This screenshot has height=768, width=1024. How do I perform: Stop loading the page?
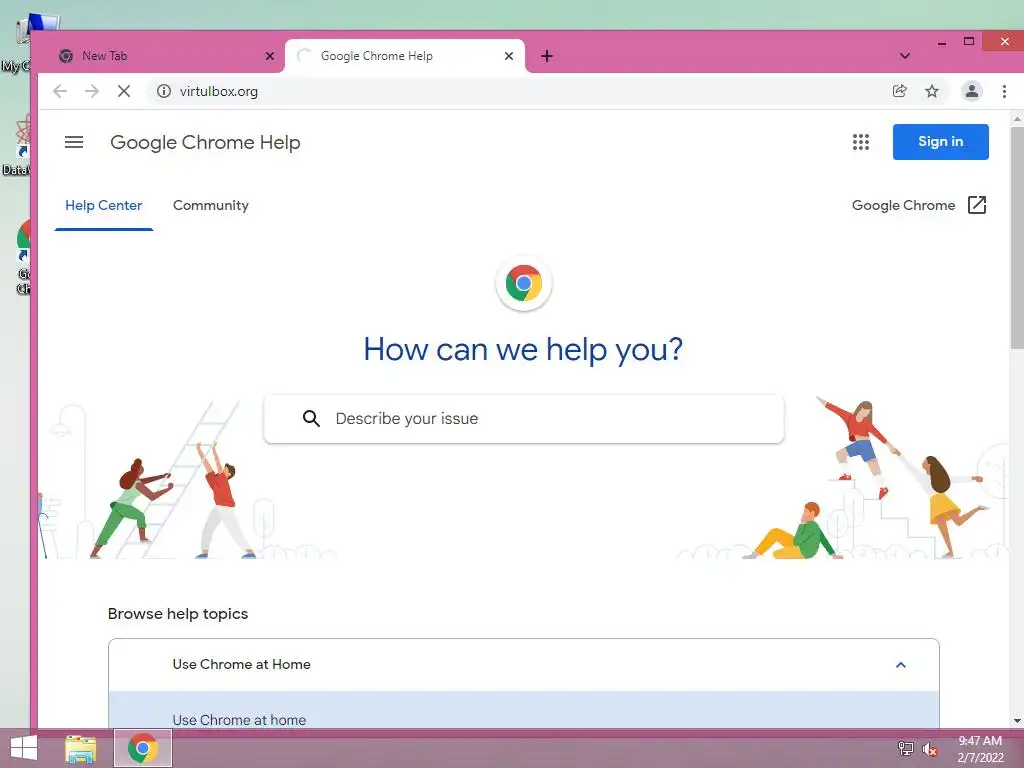[123, 91]
